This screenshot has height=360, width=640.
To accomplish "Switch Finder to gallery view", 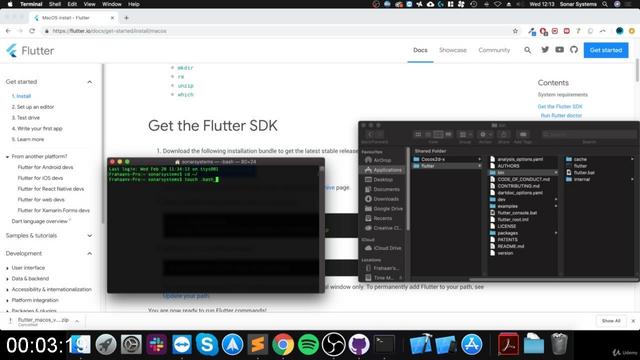I will coord(449,134).
